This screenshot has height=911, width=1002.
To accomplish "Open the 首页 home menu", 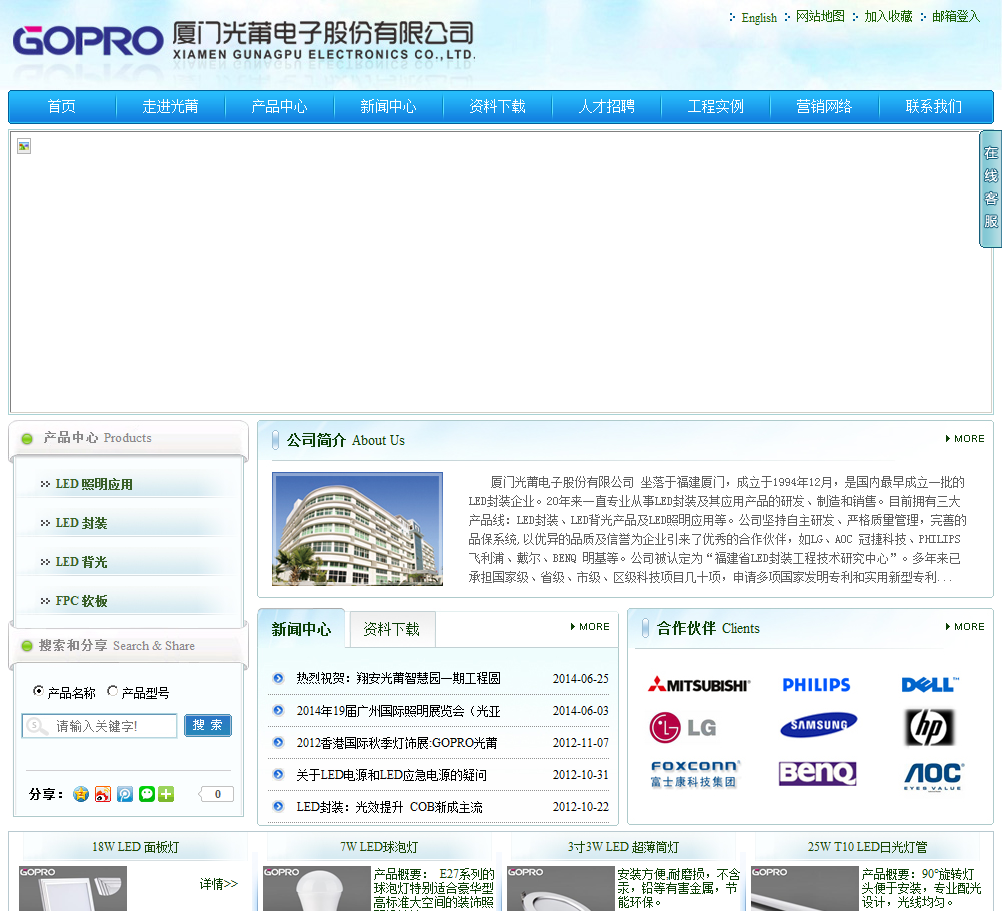I will [x=62, y=107].
